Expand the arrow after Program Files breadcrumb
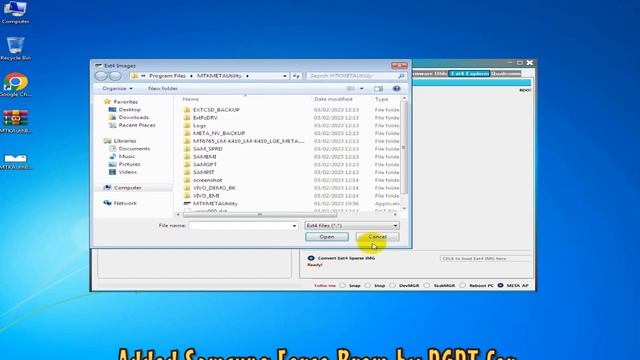This screenshot has height=360, width=640. pyautogui.click(x=191, y=76)
